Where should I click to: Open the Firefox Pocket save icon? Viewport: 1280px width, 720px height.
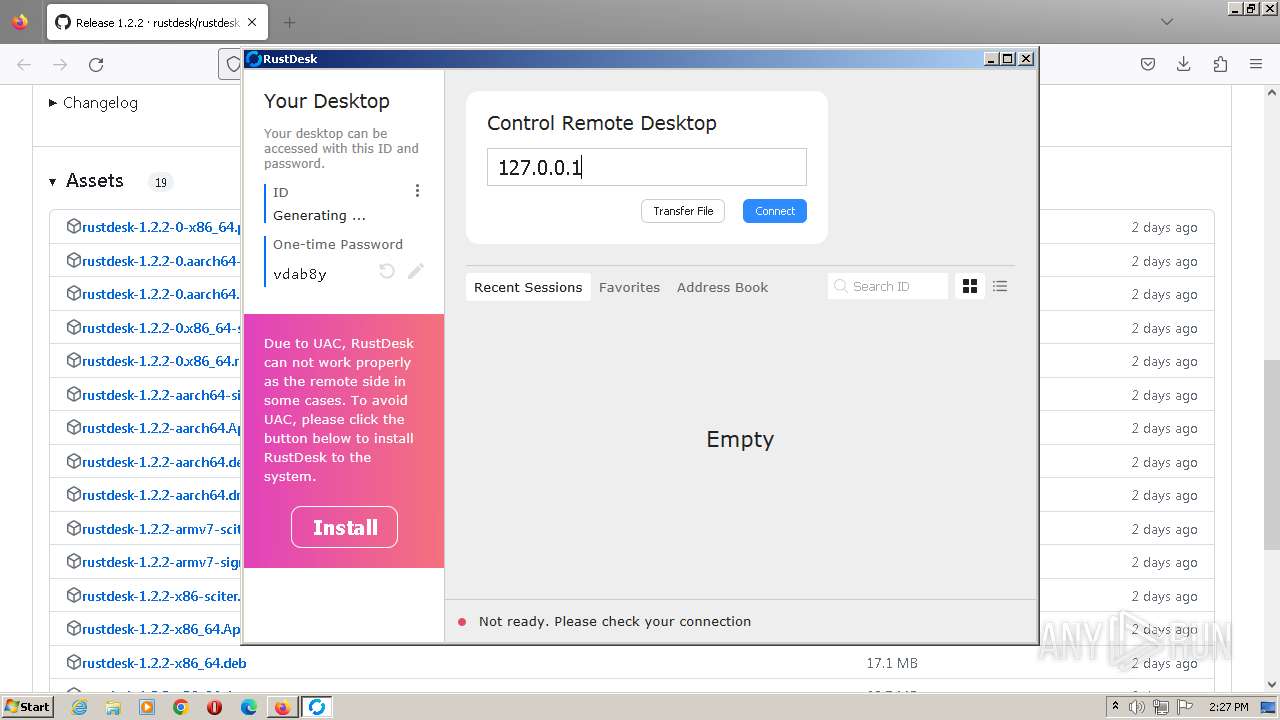point(1148,64)
